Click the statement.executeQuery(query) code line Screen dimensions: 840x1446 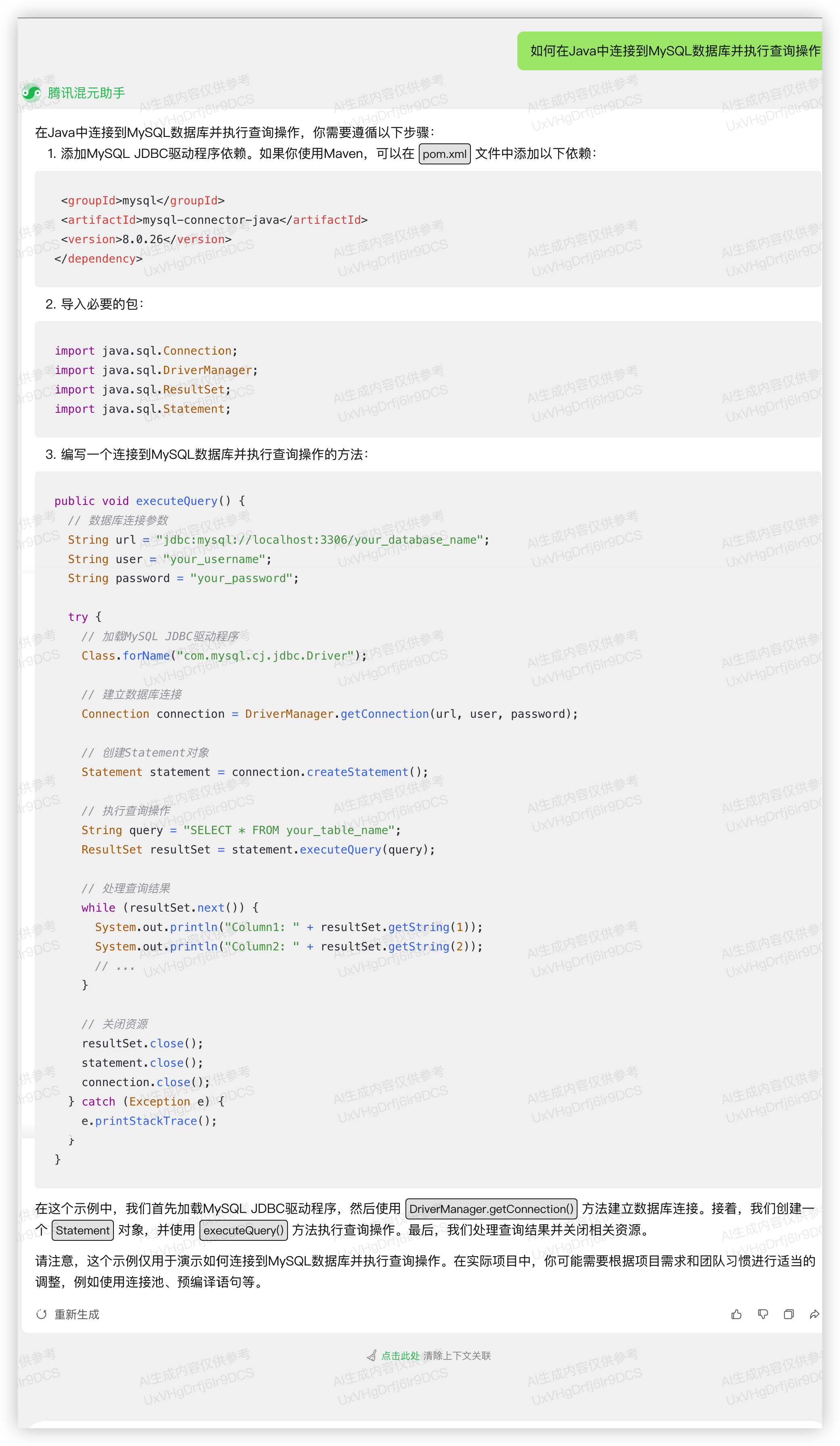point(258,850)
